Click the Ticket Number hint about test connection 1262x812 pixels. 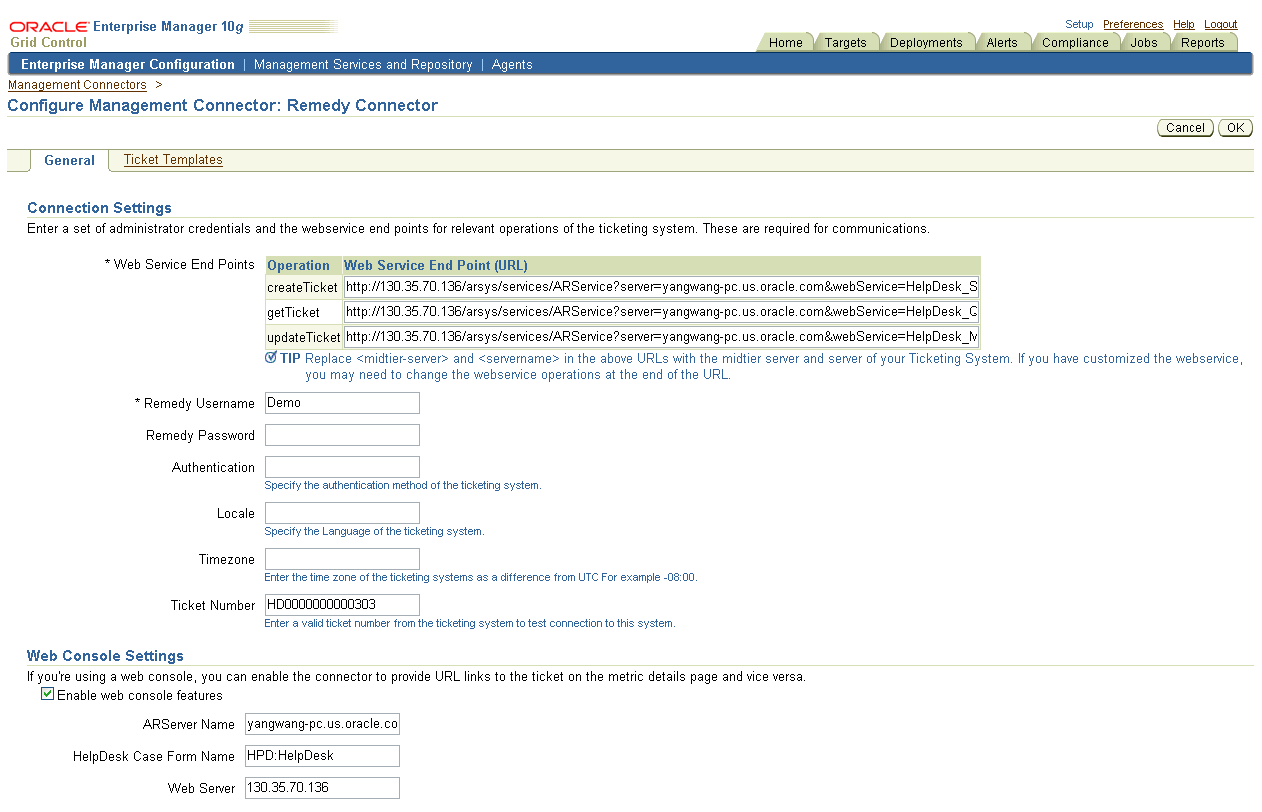click(x=470, y=623)
